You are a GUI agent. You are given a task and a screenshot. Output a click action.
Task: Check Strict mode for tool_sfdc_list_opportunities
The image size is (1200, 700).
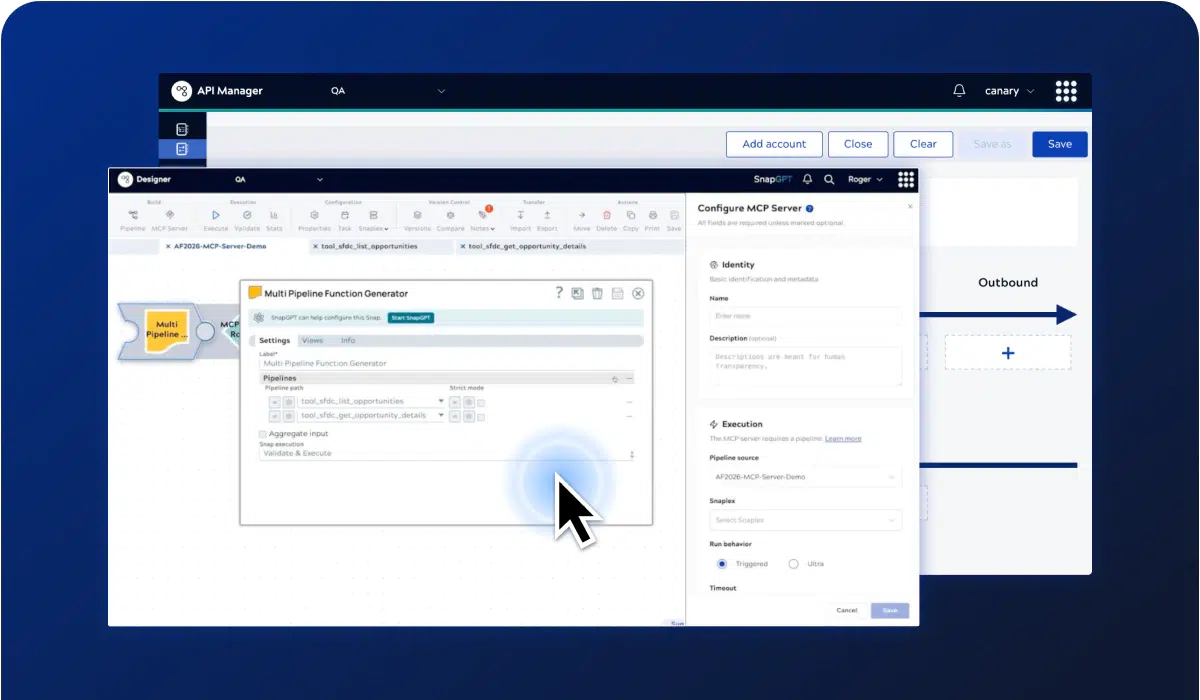click(481, 402)
